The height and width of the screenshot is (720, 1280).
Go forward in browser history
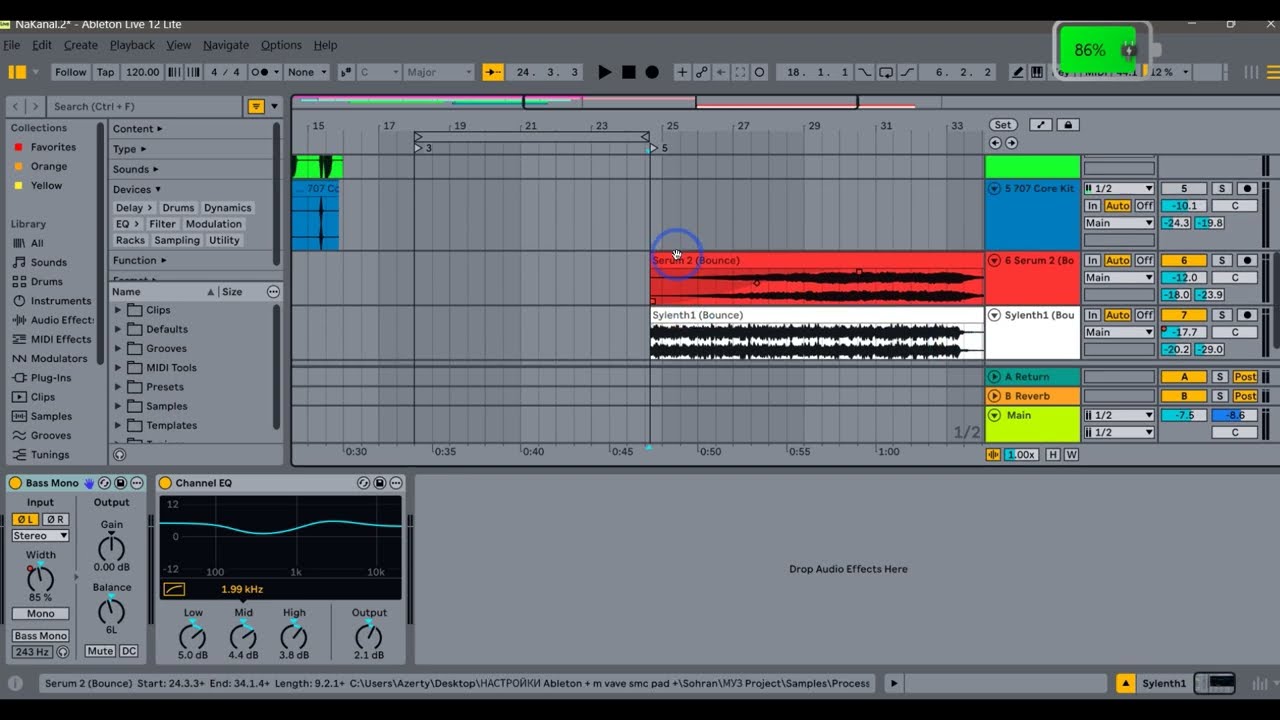(x=36, y=106)
